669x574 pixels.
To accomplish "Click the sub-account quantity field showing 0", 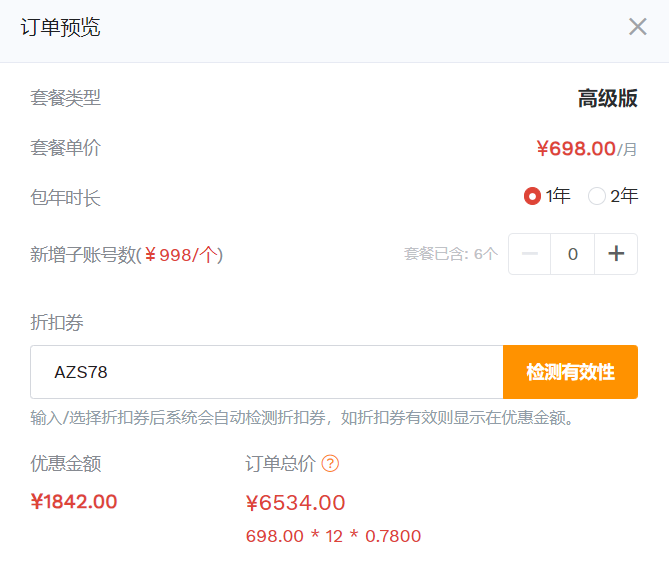I will click(x=572, y=254).
